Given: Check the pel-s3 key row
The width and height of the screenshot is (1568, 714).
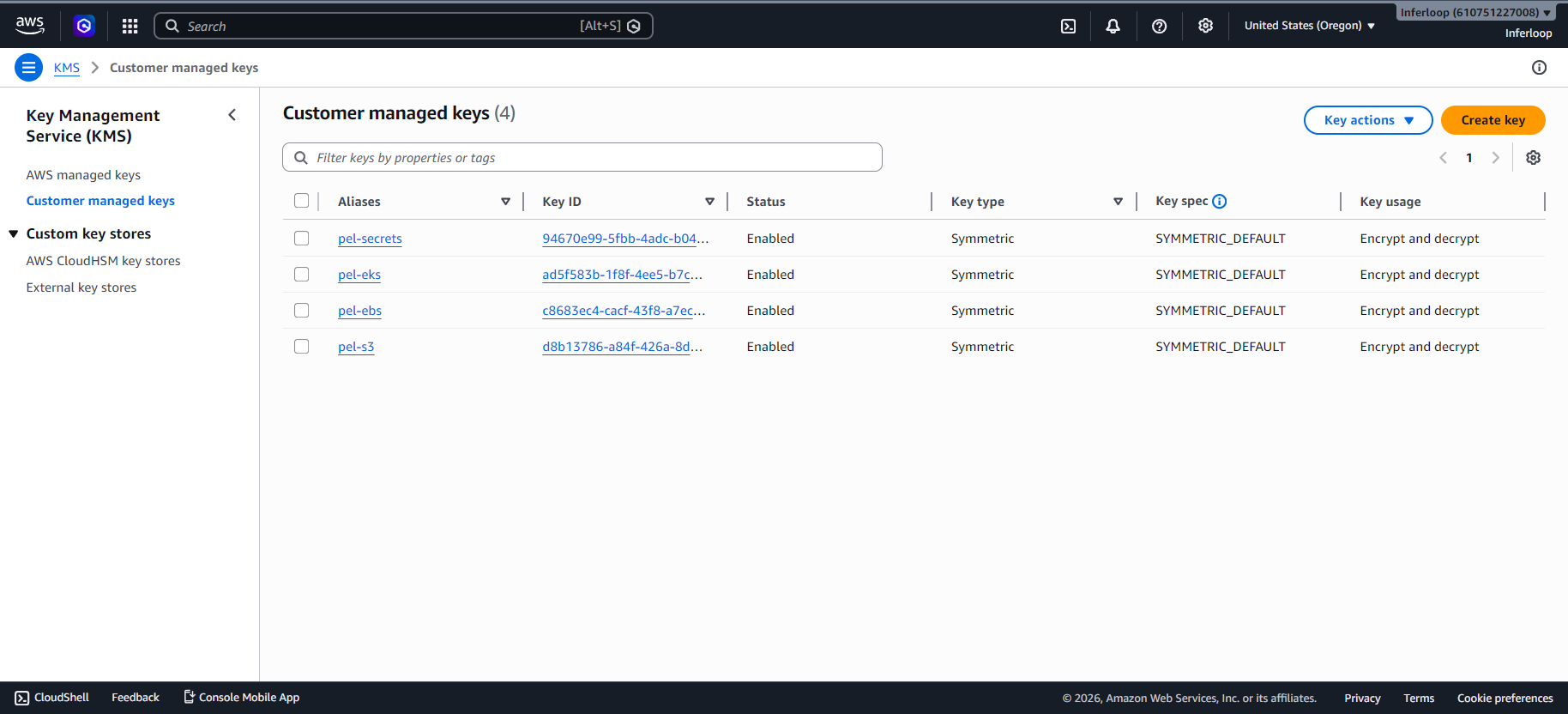Looking at the screenshot, I should pyautogui.click(x=301, y=347).
